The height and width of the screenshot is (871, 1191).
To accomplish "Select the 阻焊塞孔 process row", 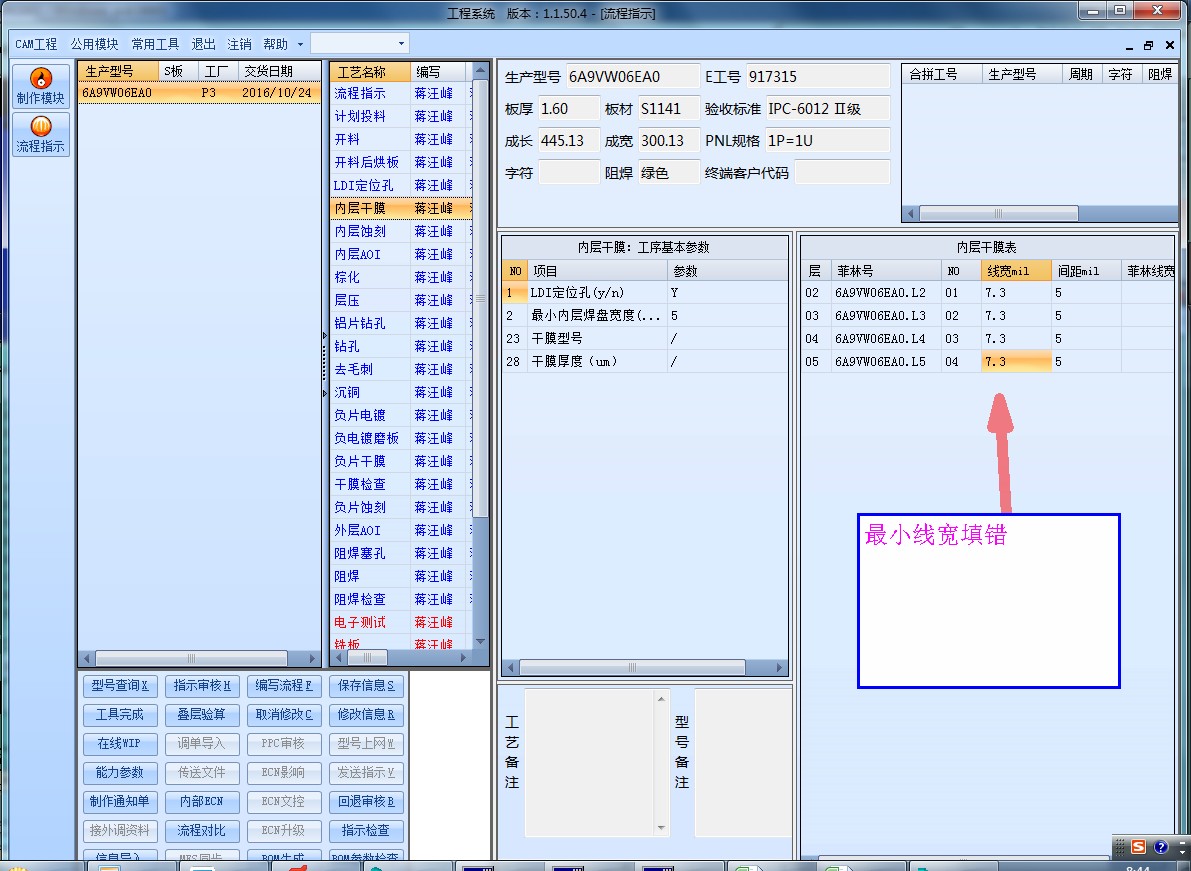I will coord(401,554).
